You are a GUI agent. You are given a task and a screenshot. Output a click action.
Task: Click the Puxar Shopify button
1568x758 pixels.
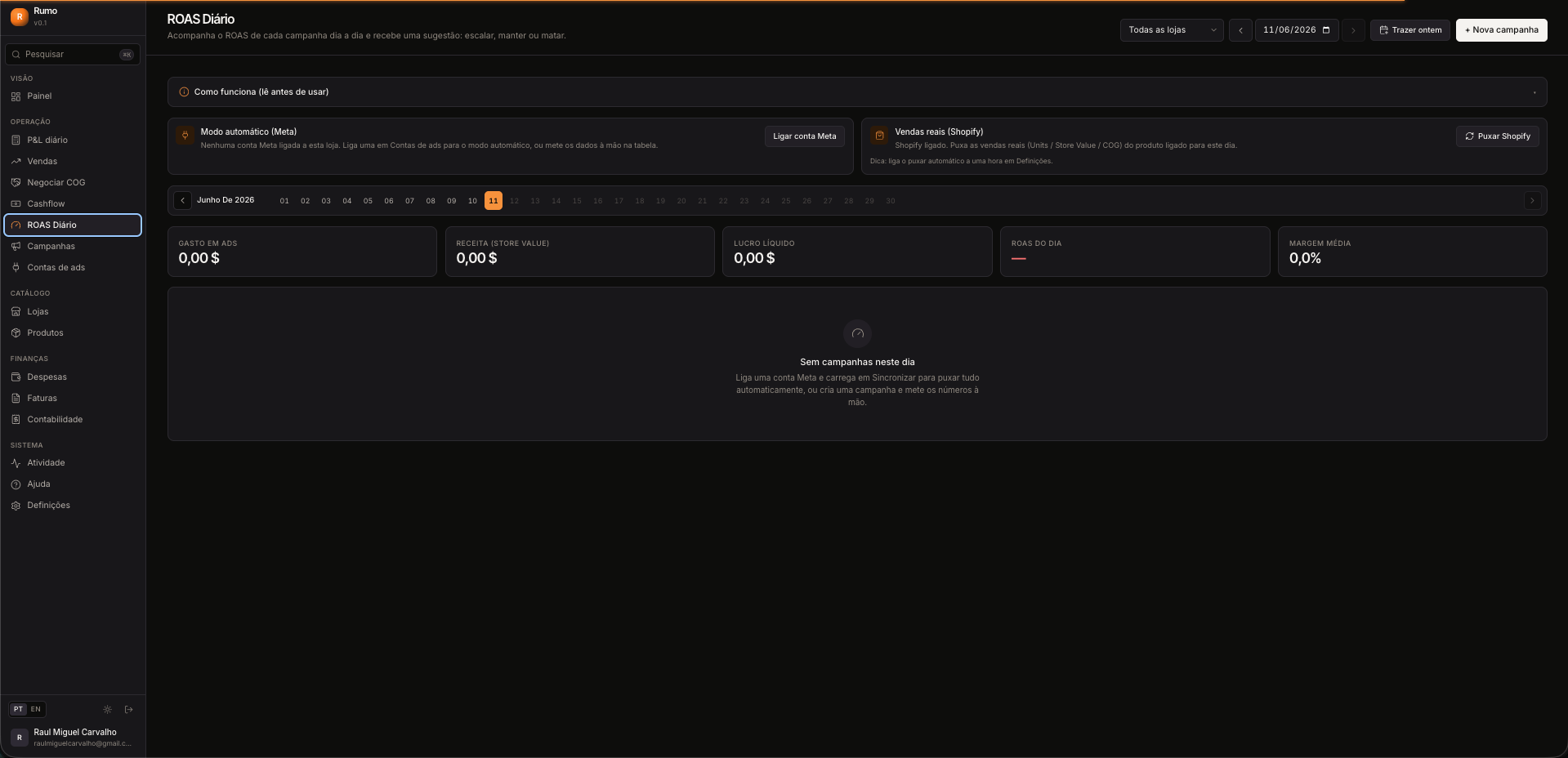[x=1498, y=136]
